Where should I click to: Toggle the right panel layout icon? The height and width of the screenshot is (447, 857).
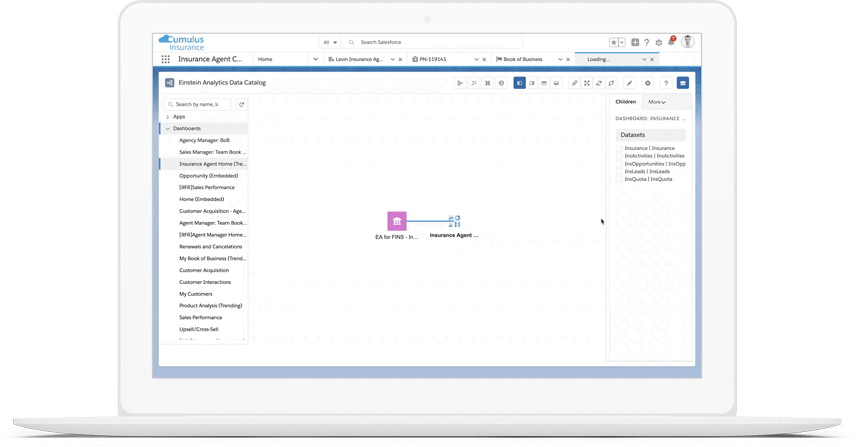532,83
